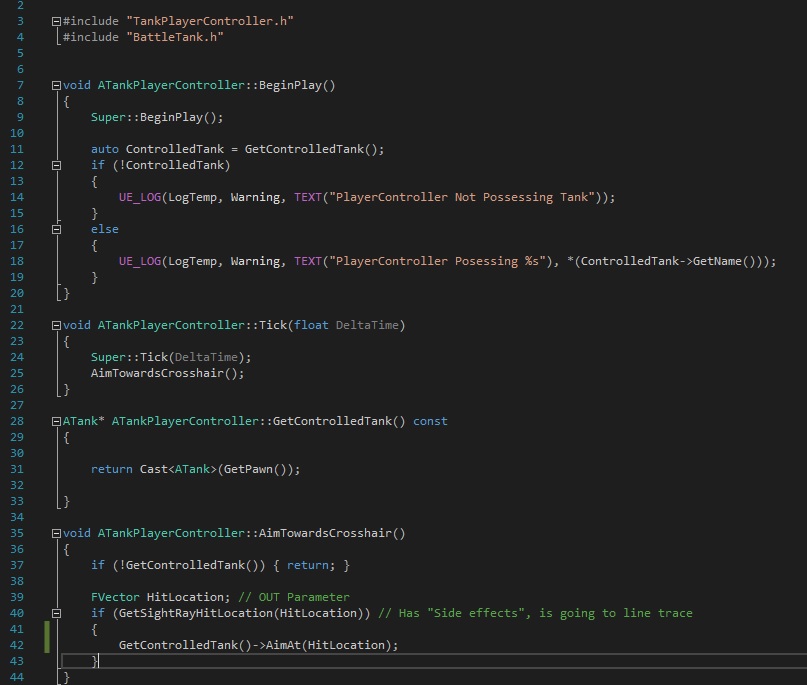The height and width of the screenshot is (685, 807).
Task: Collapse the BeginPlay function body
Action: [x=56, y=85]
